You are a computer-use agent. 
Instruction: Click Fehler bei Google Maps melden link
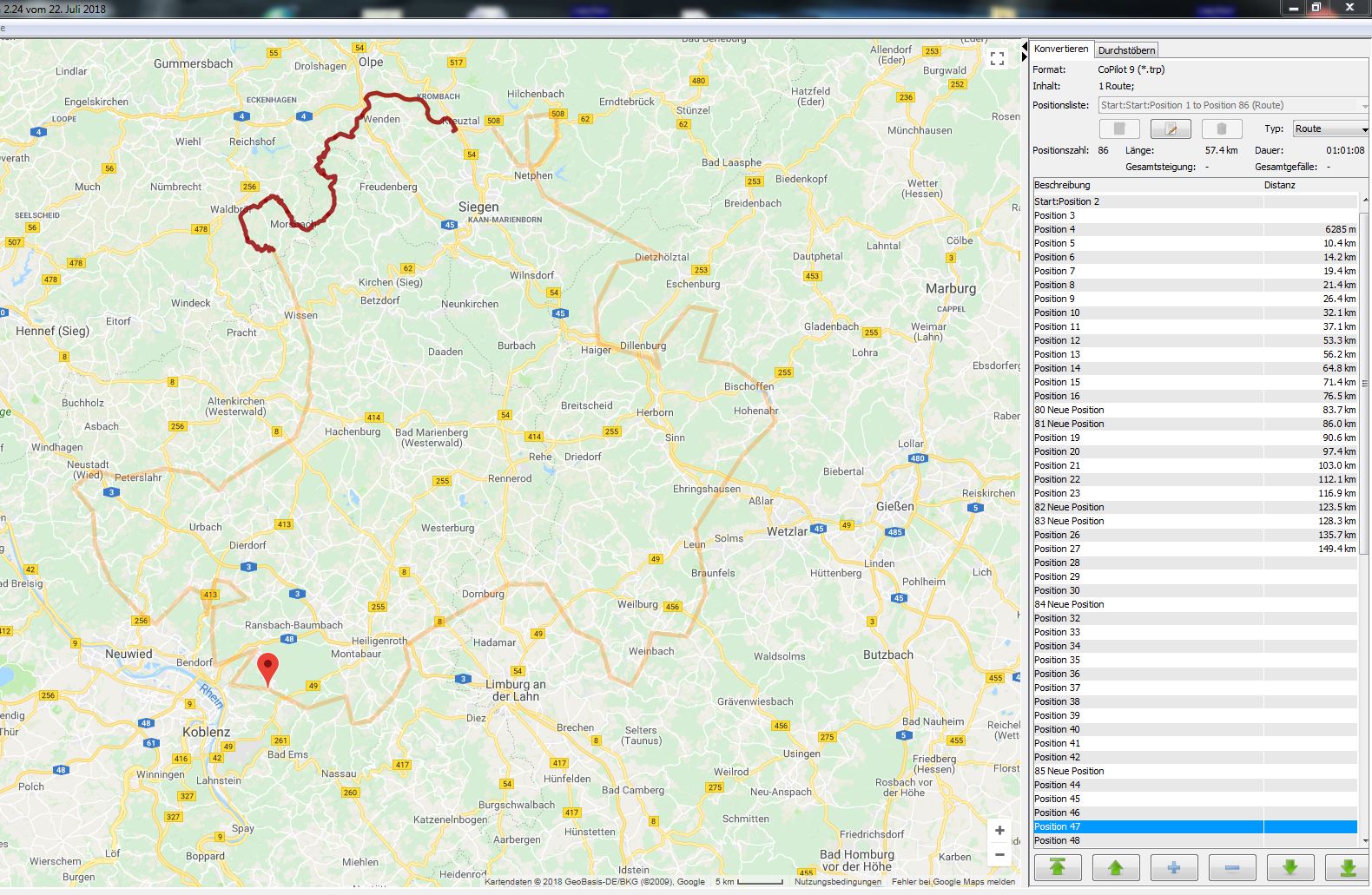coord(953,882)
